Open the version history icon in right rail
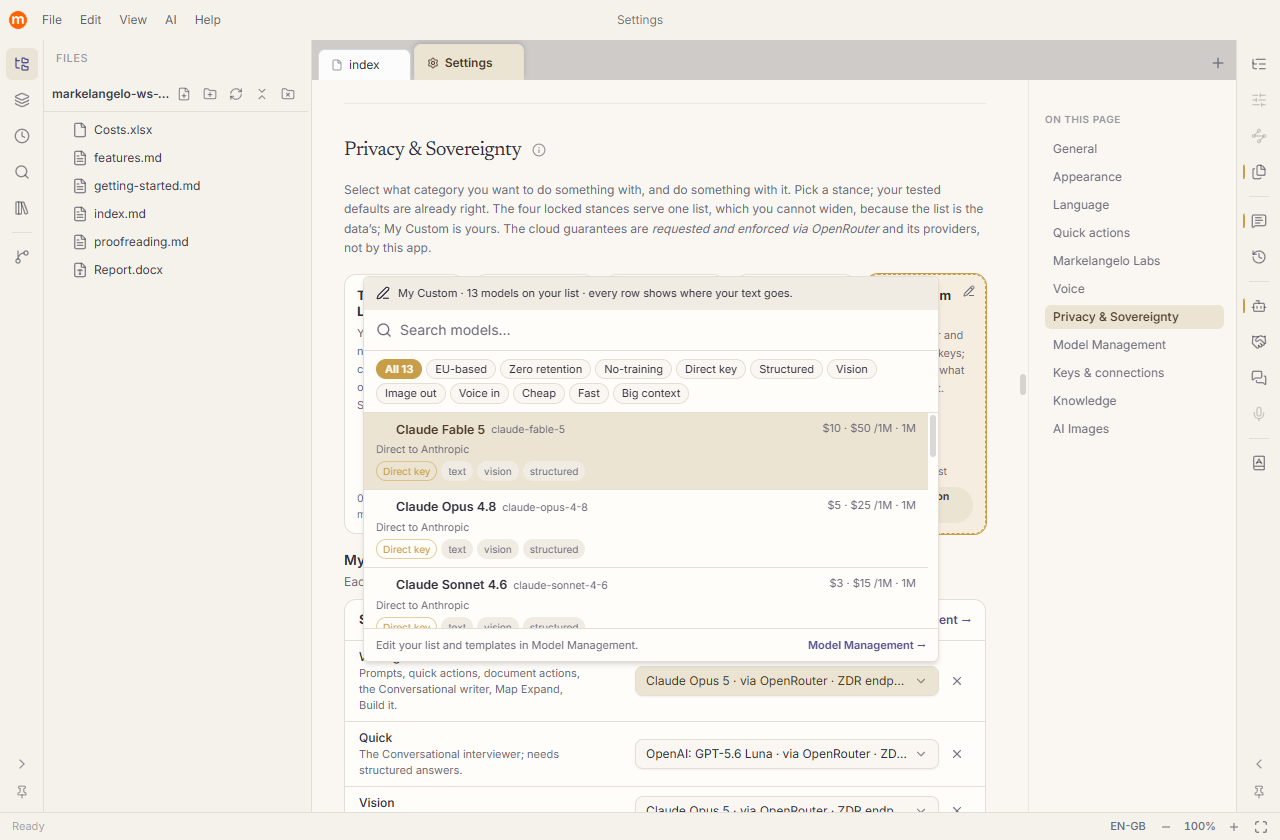The image size is (1280, 840). [1259, 257]
